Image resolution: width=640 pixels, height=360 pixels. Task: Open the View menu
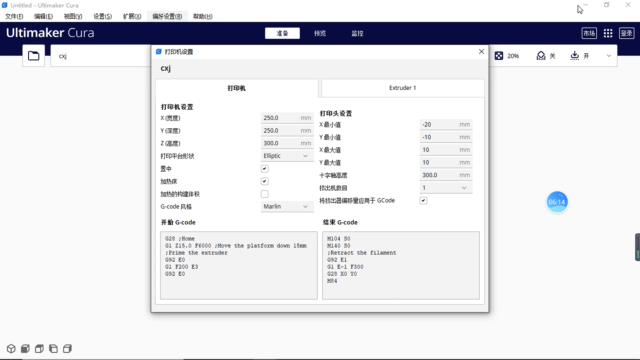click(x=73, y=16)
